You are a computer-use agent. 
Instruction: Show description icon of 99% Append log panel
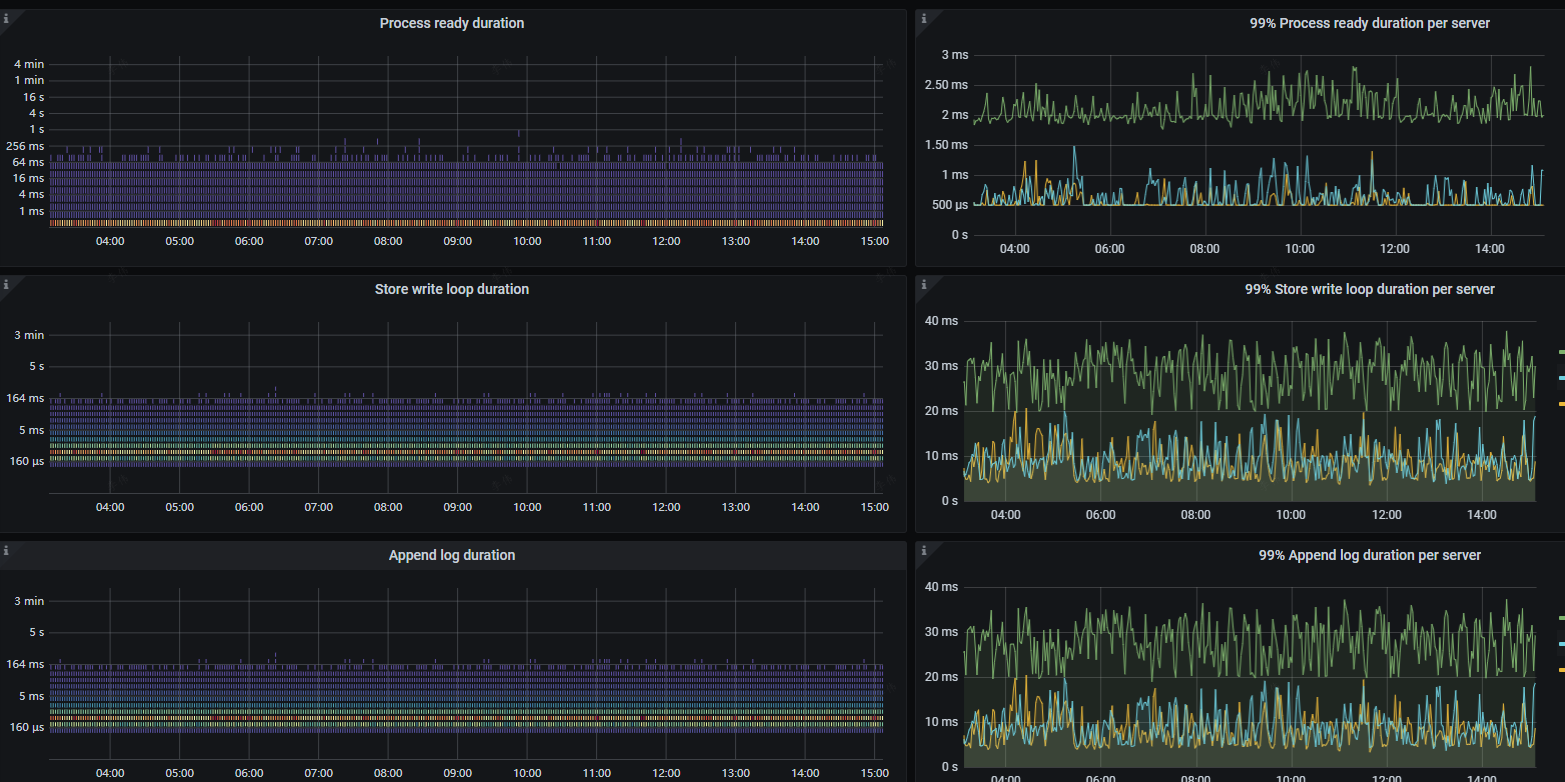(x=922, y=550)
